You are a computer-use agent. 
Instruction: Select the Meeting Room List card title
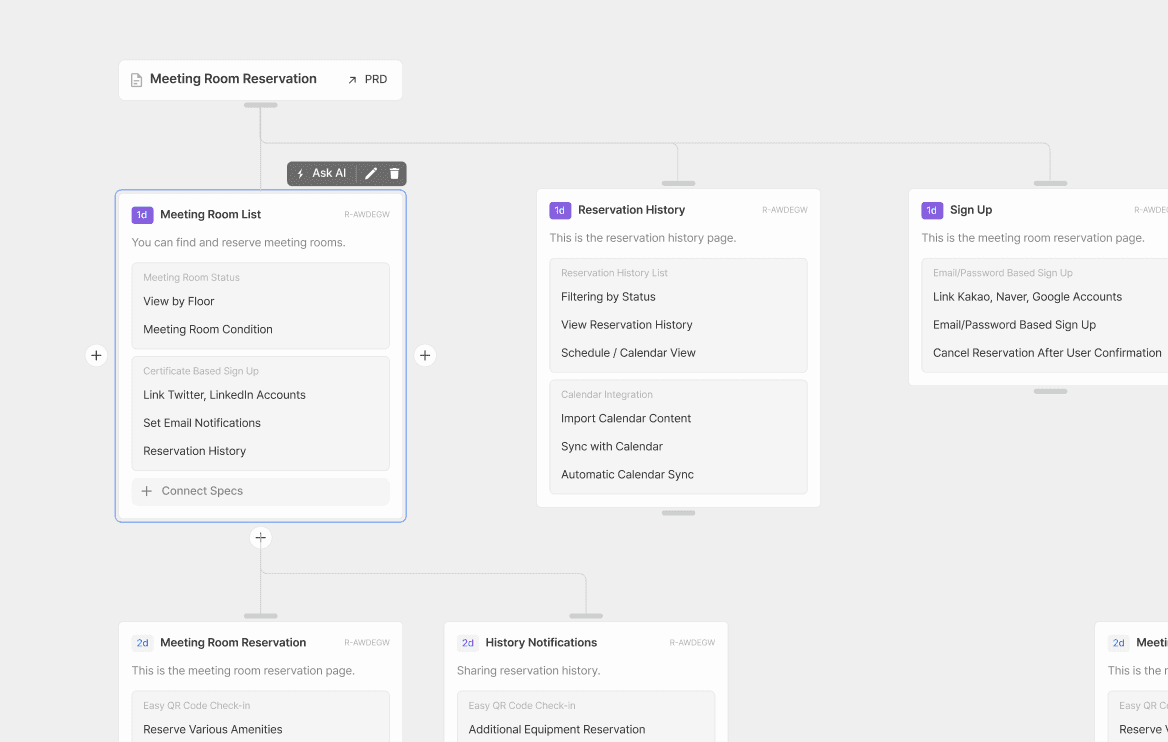coord(211,215)
